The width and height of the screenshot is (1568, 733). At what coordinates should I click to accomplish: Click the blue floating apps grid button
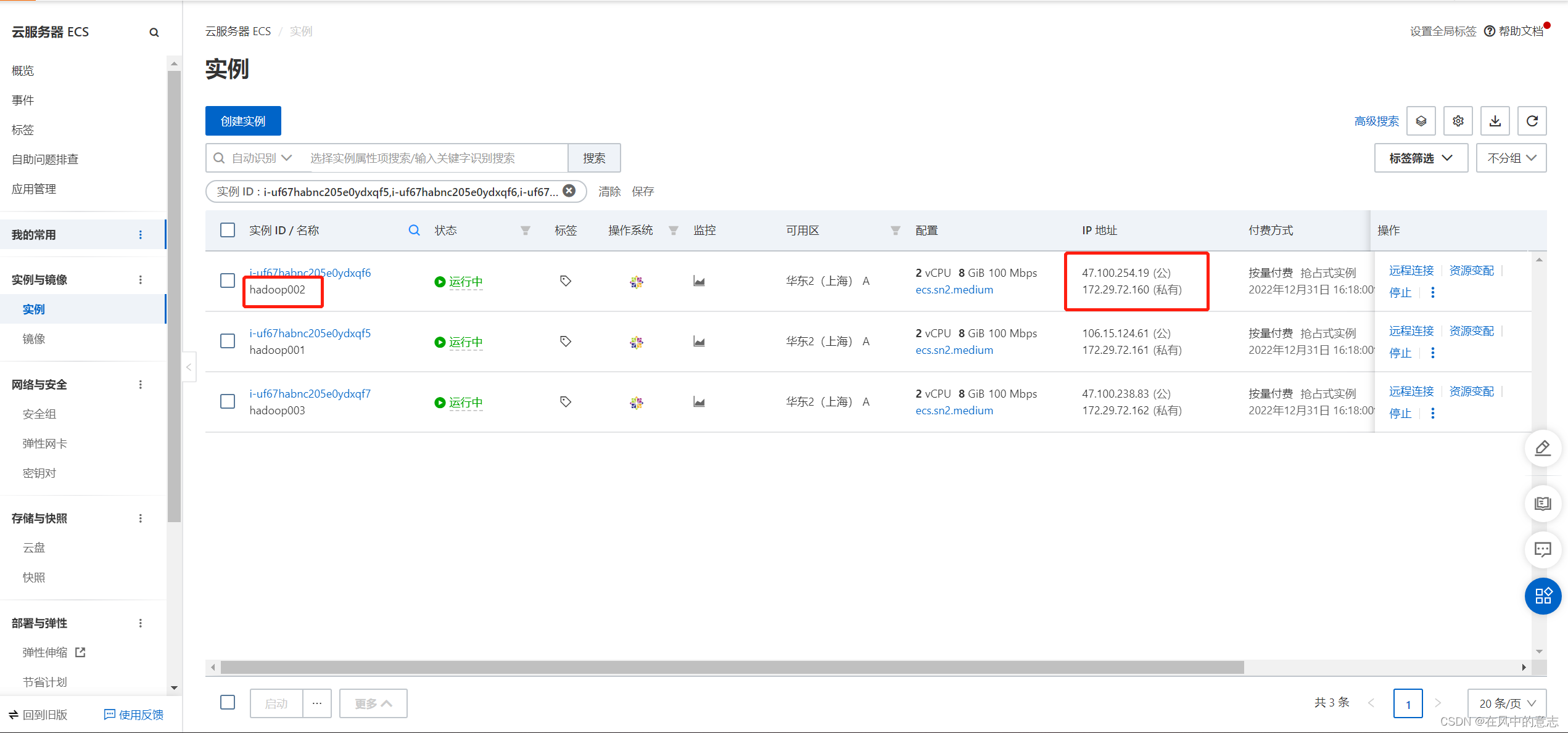[x=1543, y=596]
